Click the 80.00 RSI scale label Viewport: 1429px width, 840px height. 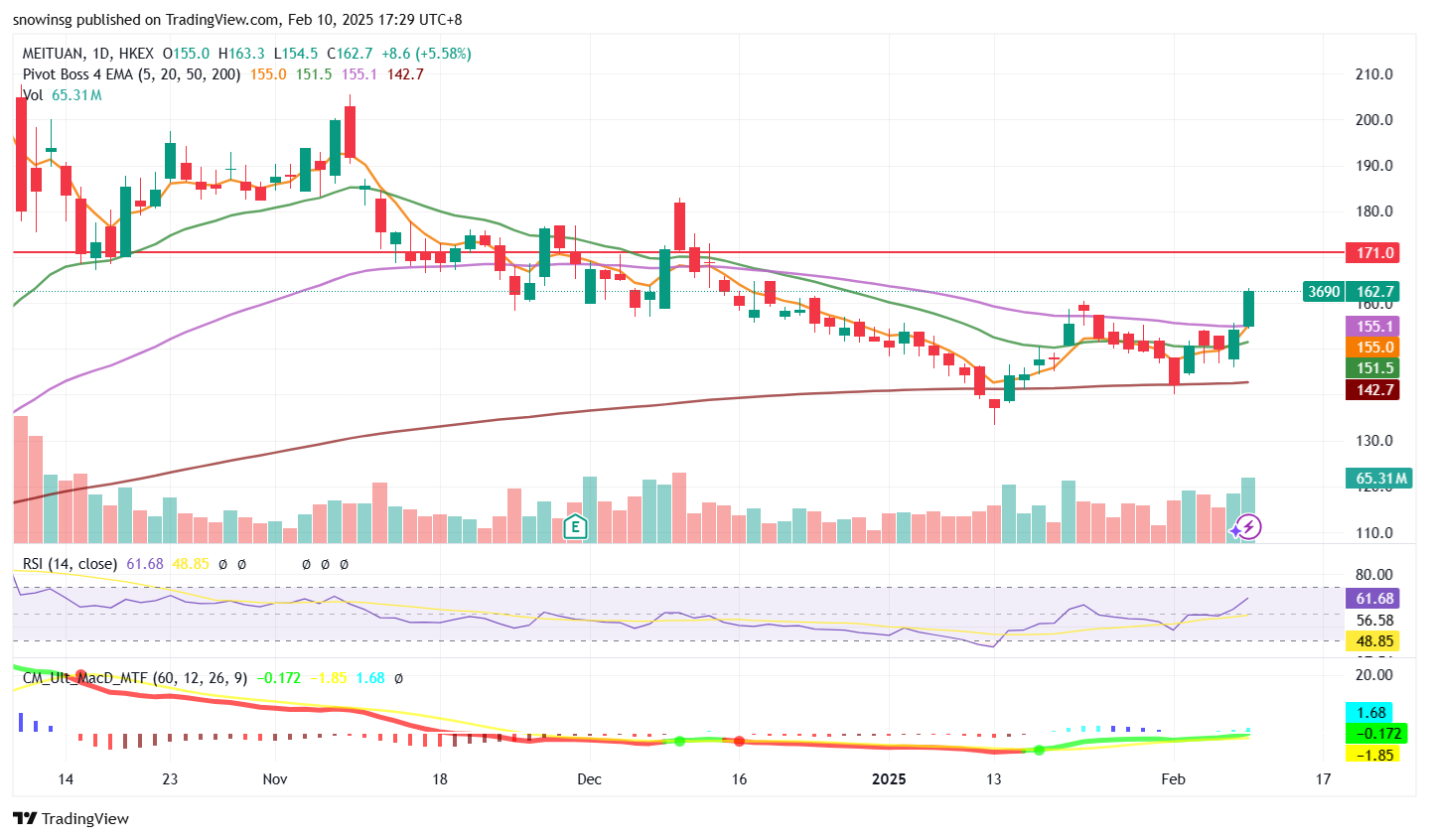click(1374, 575)
